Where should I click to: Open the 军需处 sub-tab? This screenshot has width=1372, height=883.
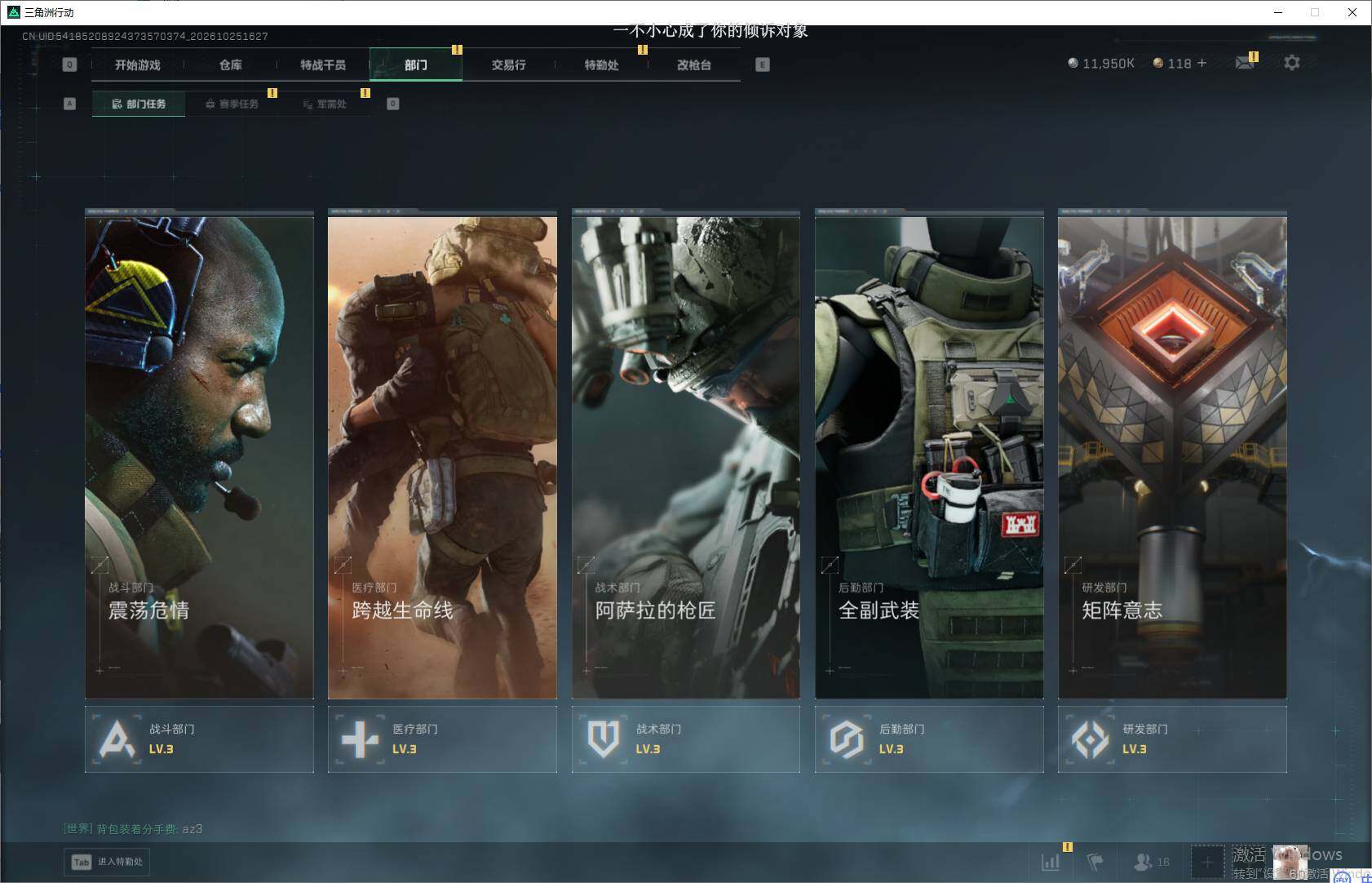[325, 104]
